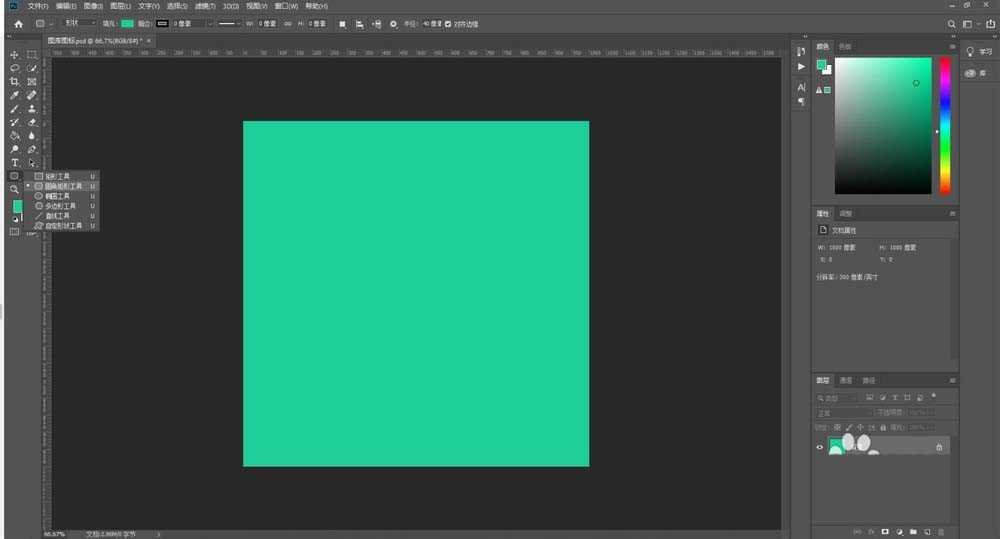Click the lock icon on the layer
The width and height of the screenshot is (1000, 539).
click(938, 447)
